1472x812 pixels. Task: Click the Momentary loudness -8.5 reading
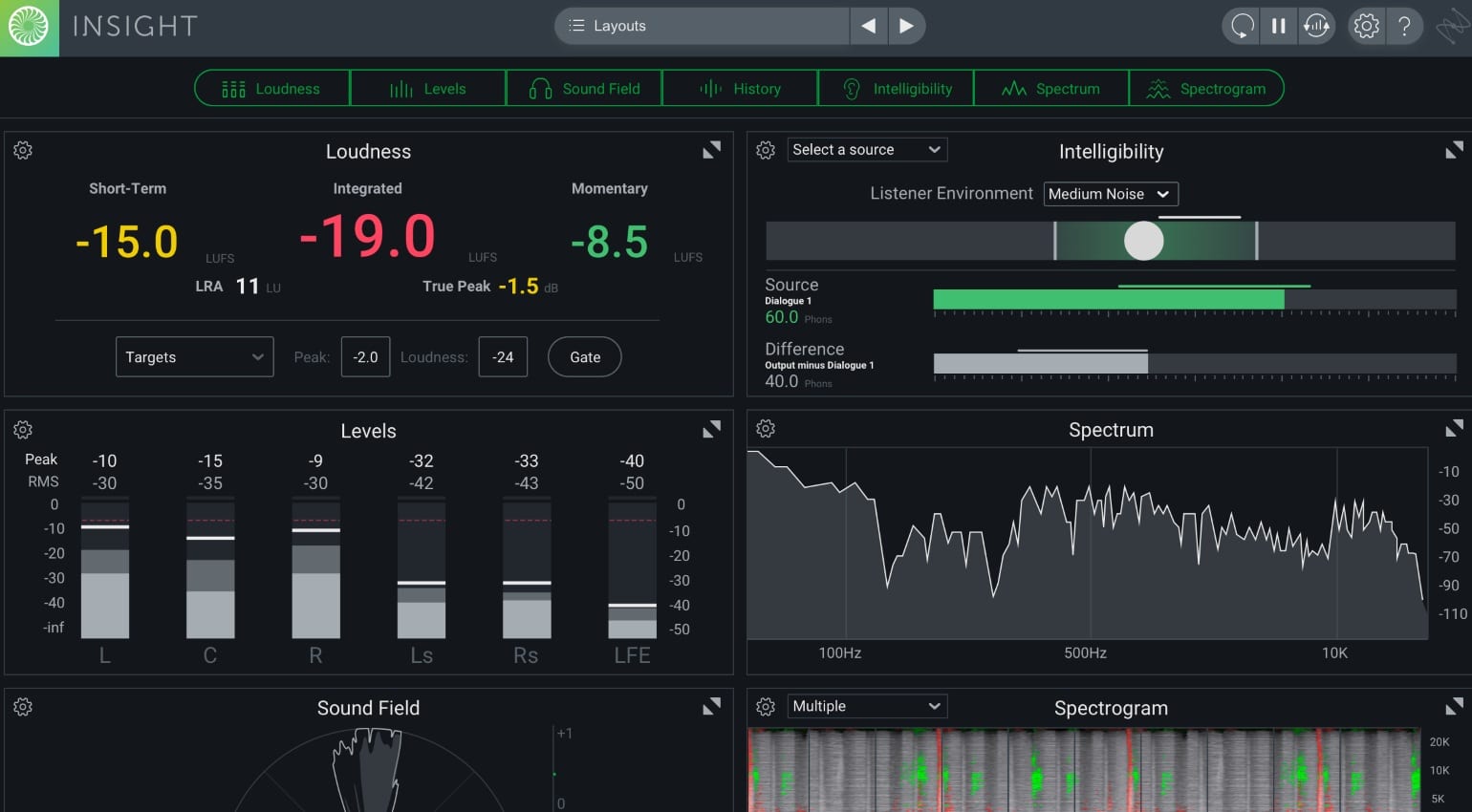tap(610, 242)
